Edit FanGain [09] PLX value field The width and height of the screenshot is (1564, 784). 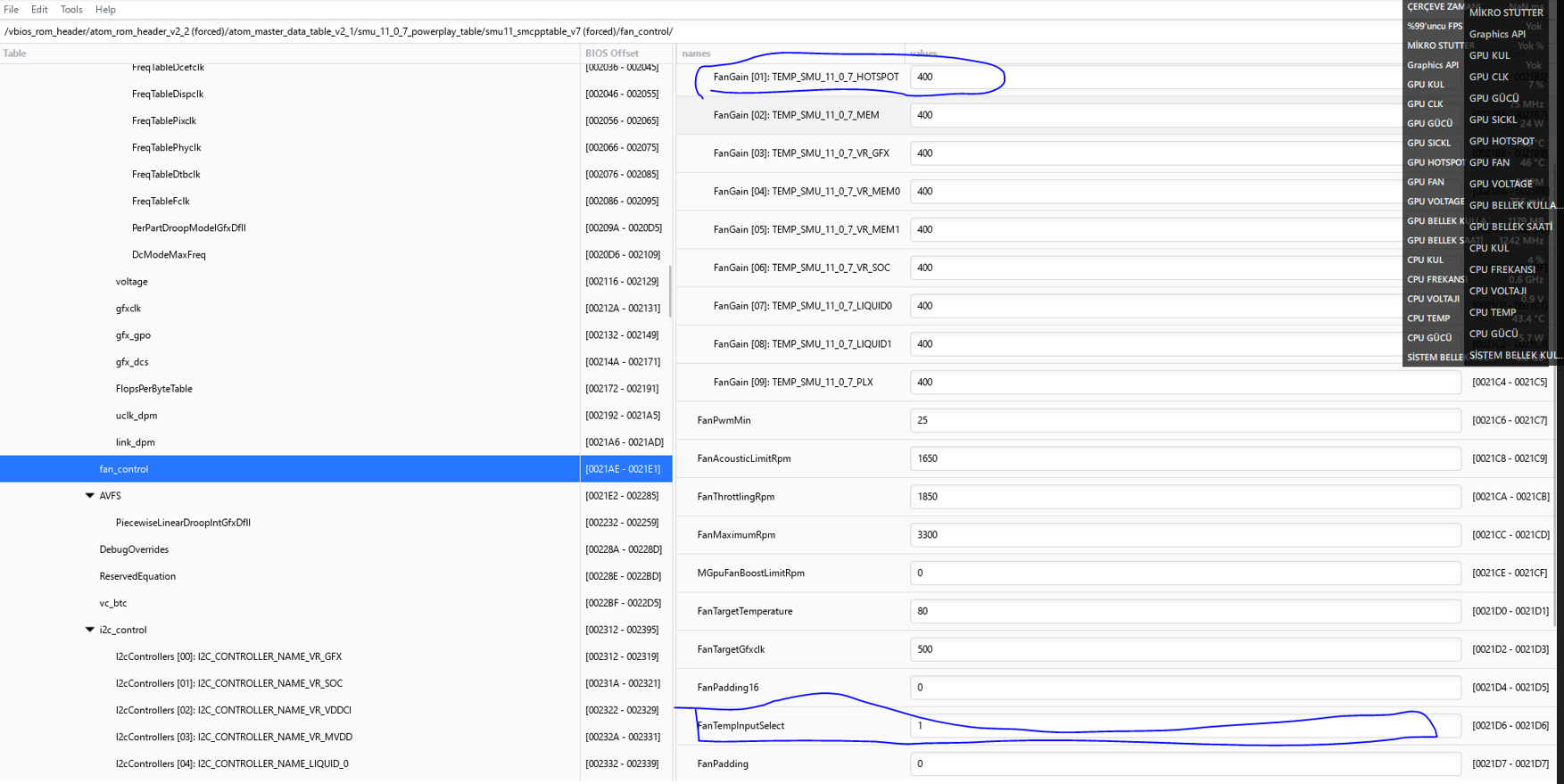tap(1185, 382)
